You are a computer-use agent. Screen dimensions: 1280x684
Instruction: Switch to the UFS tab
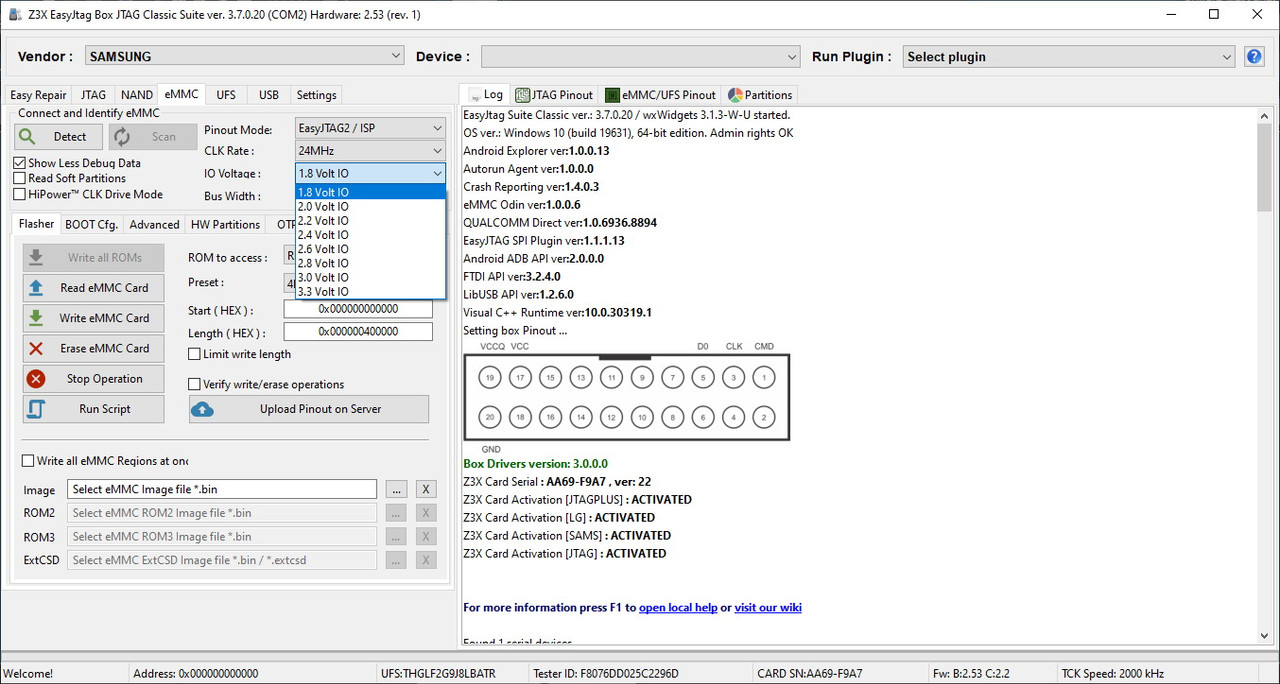227,95
